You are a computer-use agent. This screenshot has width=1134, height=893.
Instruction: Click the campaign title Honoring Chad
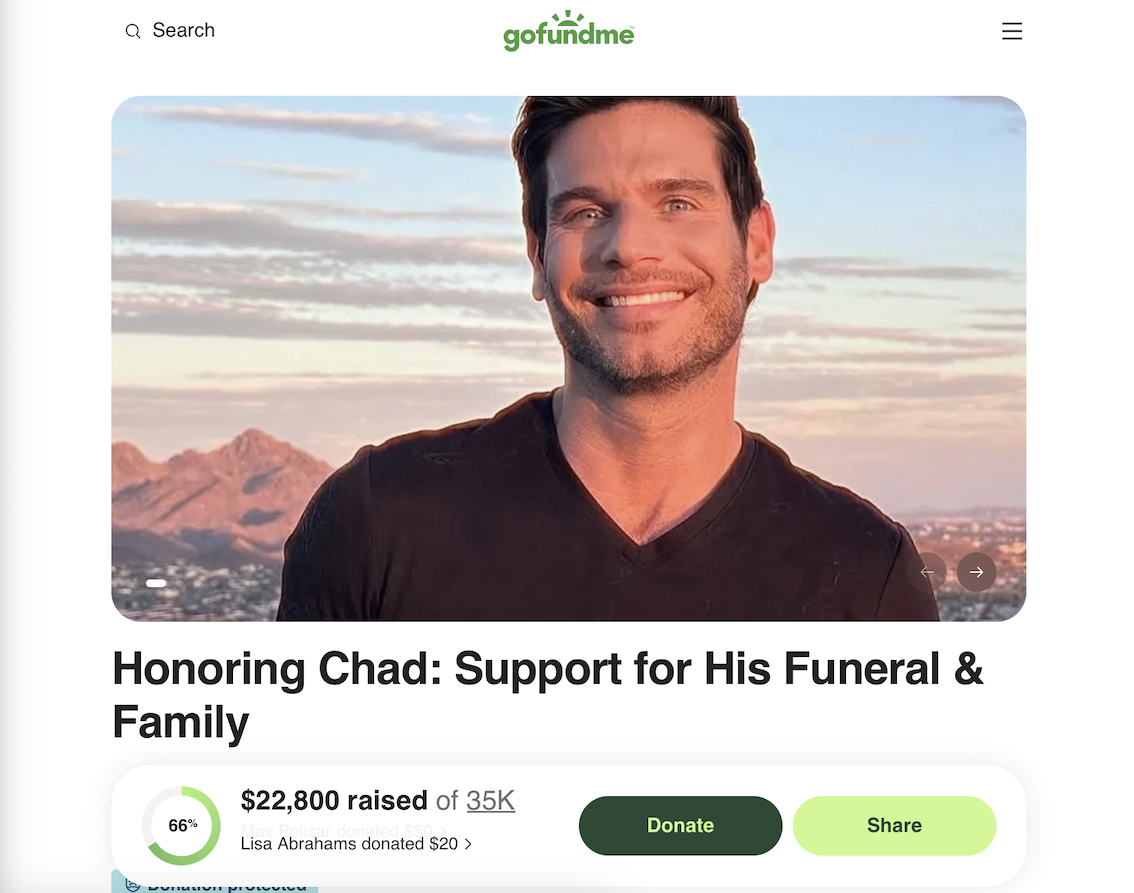tap(547, 695)
